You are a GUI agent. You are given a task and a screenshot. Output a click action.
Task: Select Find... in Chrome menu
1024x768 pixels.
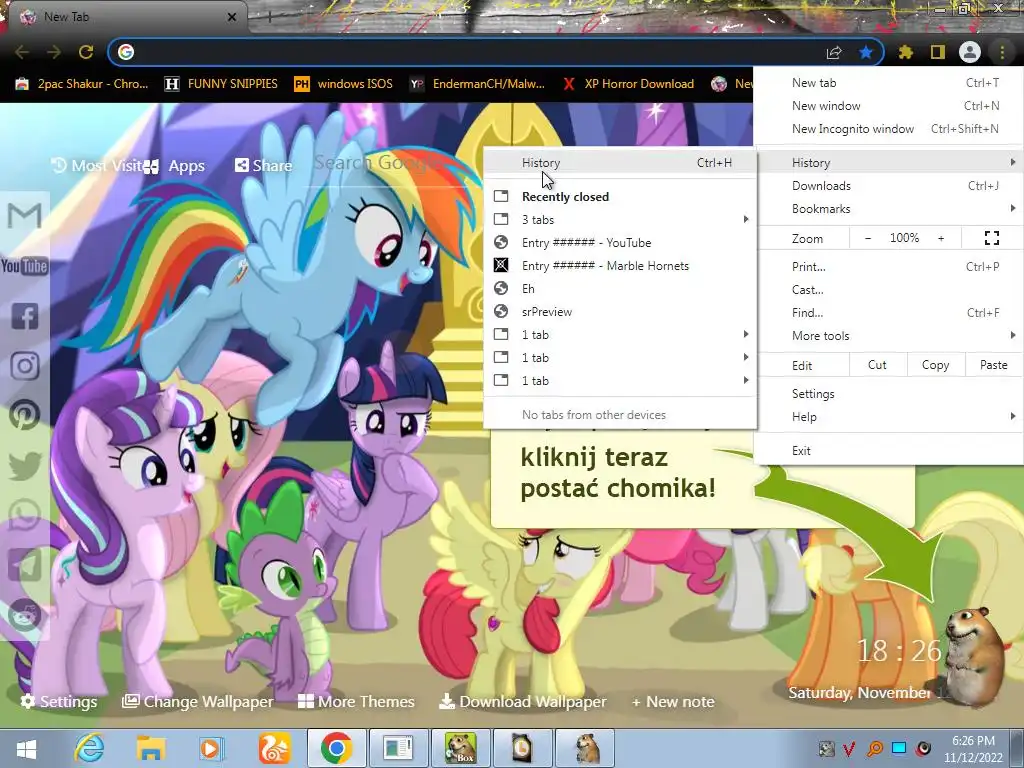click(889, 313)
